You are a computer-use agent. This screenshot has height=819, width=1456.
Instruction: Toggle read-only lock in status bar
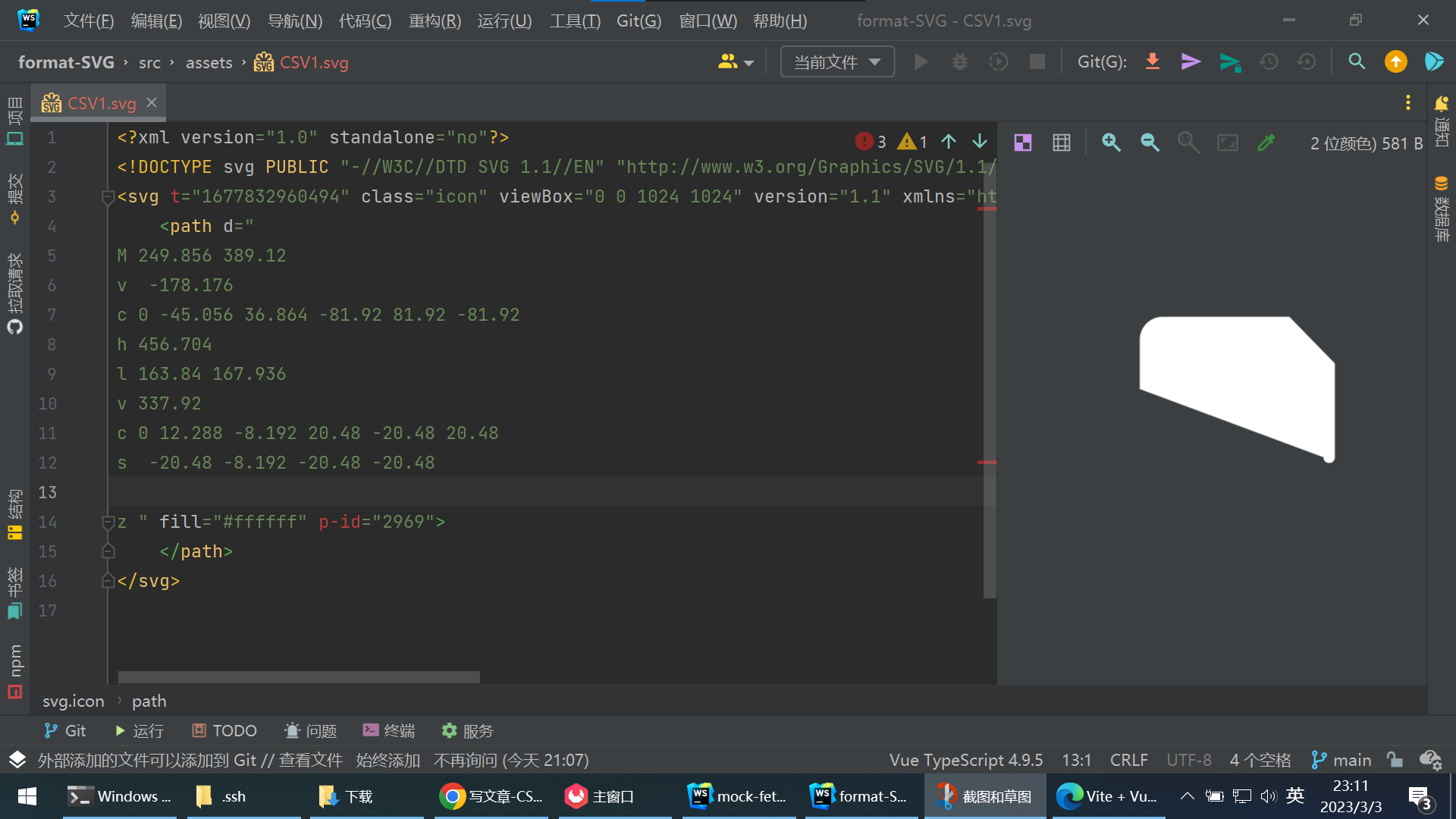pos(1394,760)
